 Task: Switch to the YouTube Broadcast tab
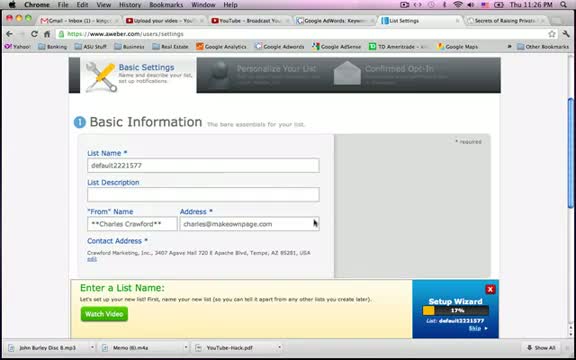(x=251, y=21)
